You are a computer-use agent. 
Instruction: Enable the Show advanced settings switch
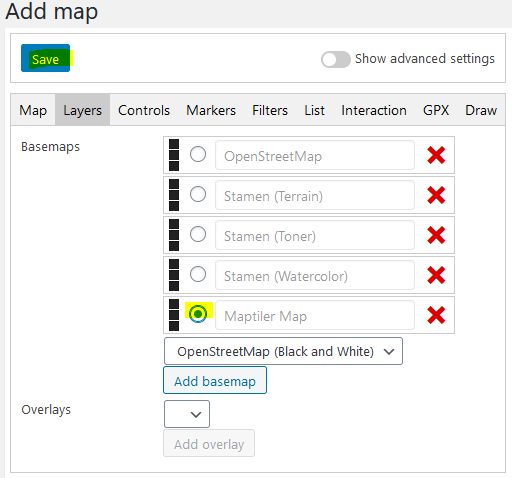click(x=336, y=59)
